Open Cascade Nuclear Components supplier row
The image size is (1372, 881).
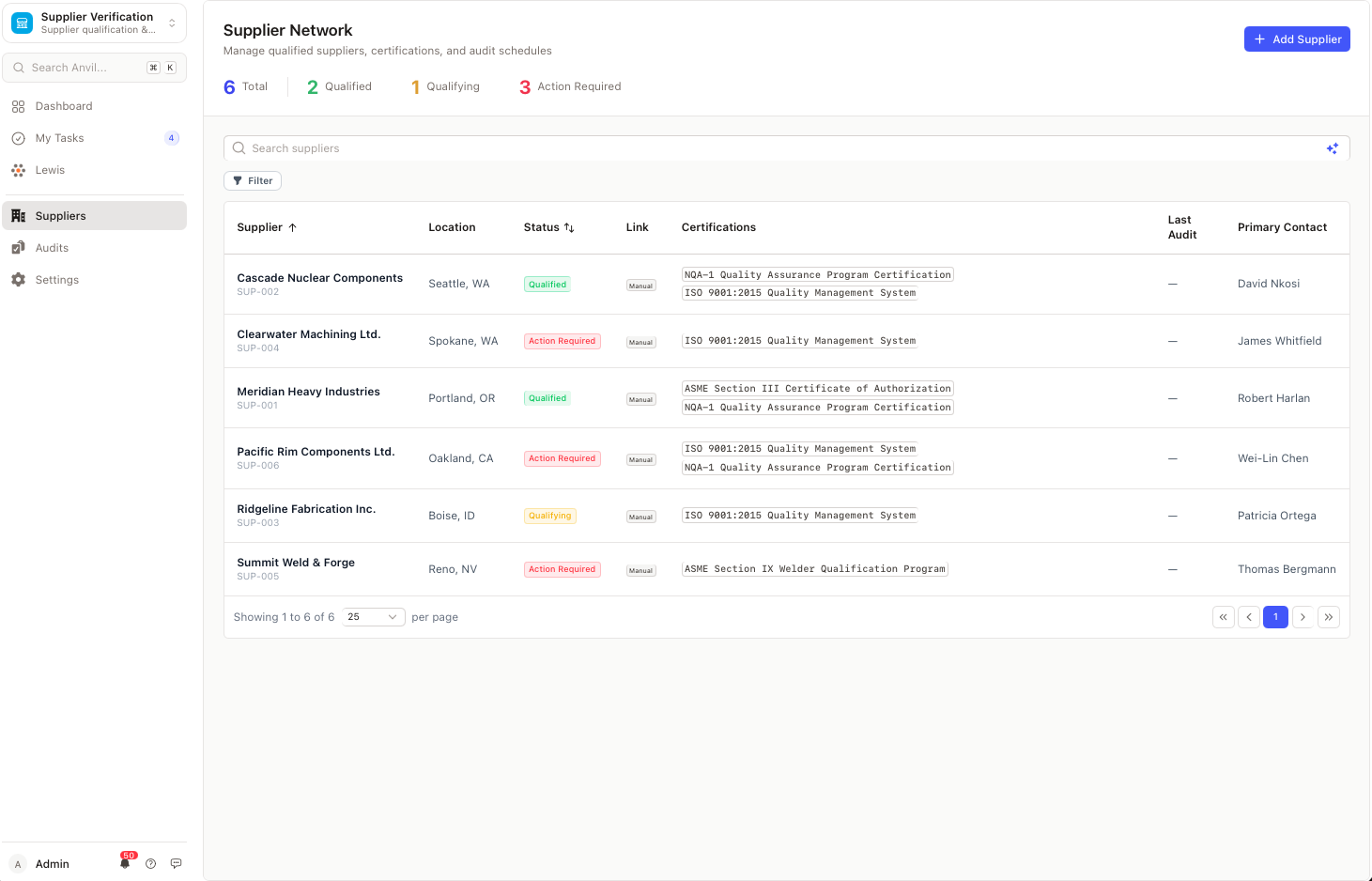coord(786,284)
